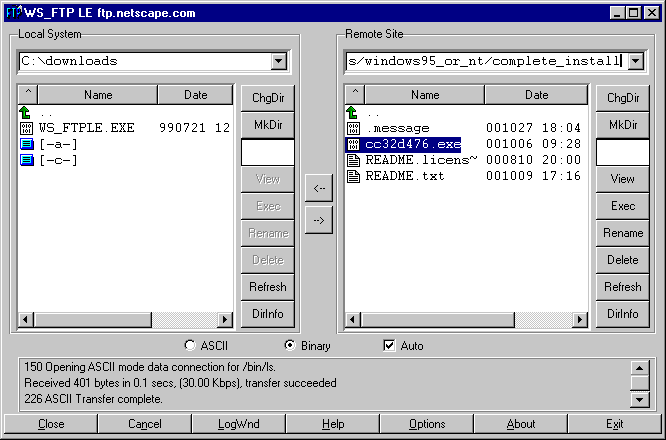The image size is (666, 440).
Task: Sort remote files by Date column header
Action: (x=536, y=95)
